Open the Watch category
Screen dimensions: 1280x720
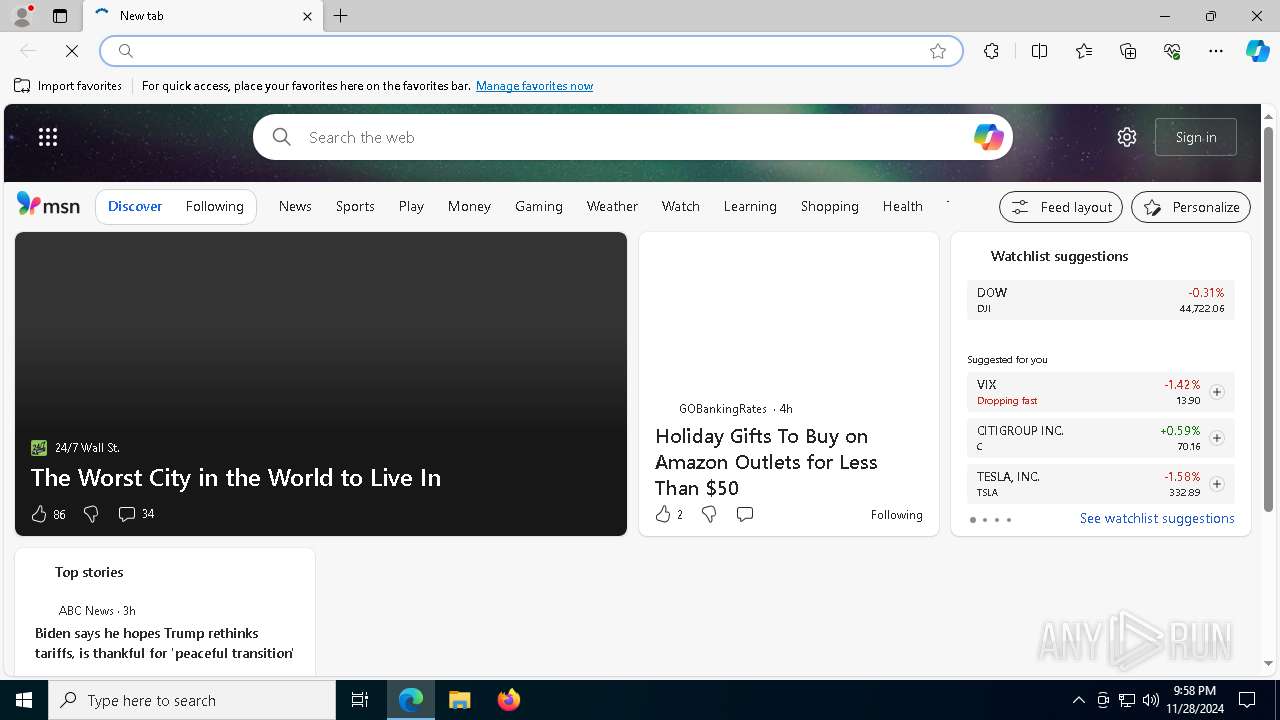pyautogui.click(x=680, y=206)
